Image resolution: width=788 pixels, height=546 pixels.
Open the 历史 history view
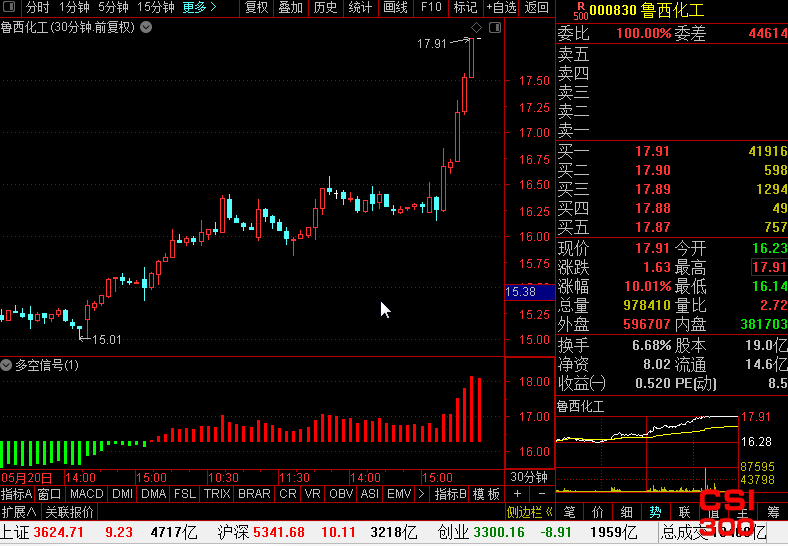pos(325,7)
